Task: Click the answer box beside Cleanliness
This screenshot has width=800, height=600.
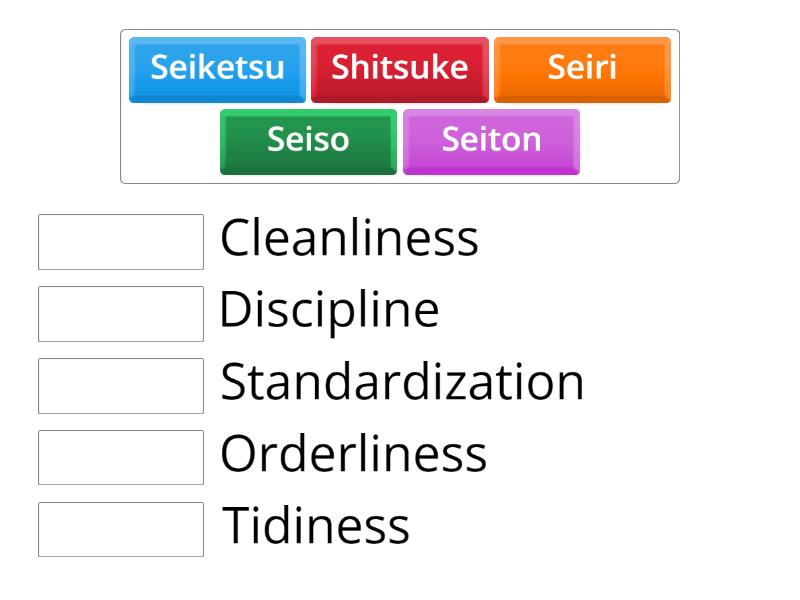Action: (x=120, y=240)
